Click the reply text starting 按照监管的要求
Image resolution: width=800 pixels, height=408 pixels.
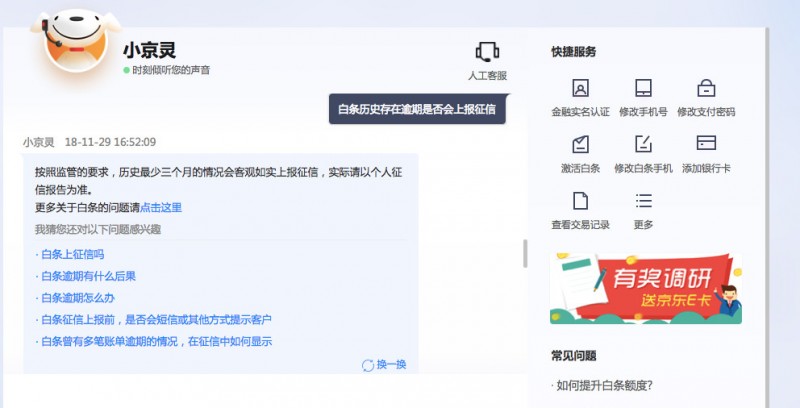[218, 181]
